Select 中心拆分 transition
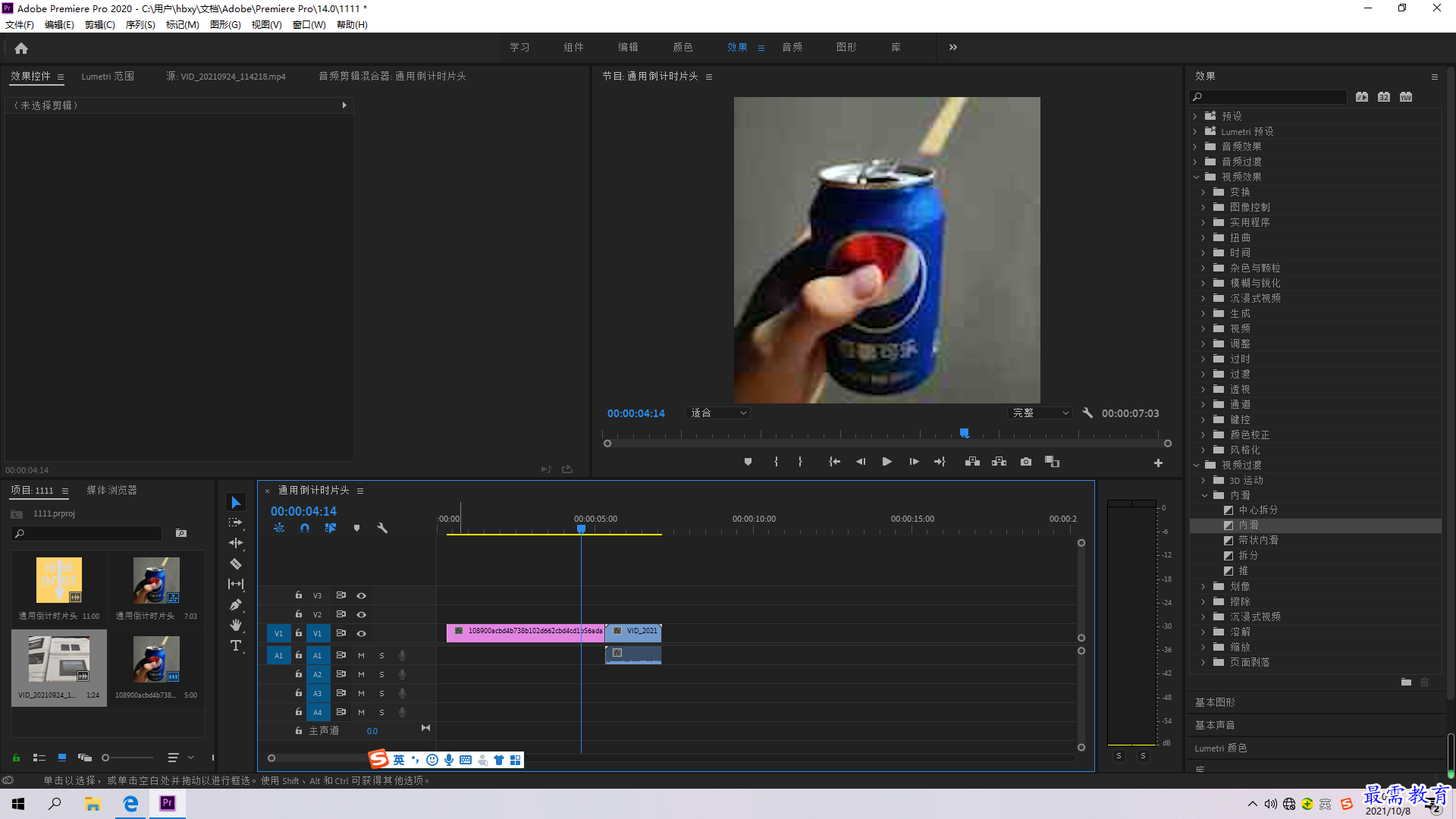The height and width of the screenshot is (819, 1456). coord(1258,510)
